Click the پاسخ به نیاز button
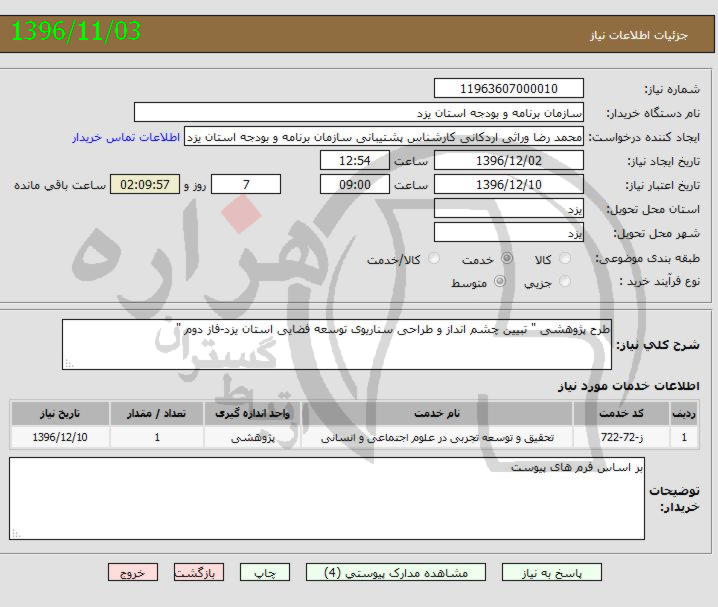This screenshot has height=607, width=718. pyautogui.click(x=552, y=573)
